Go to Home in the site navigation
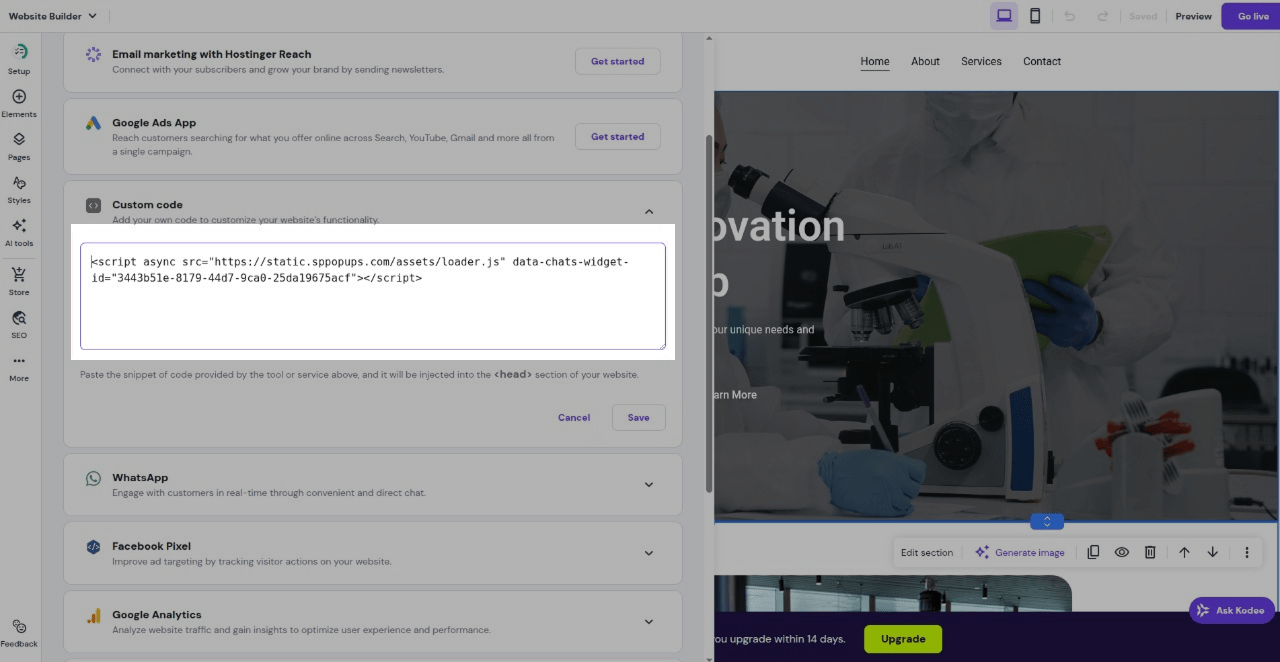The height and width of the screenshot is (662, 1280). [875, 61]
